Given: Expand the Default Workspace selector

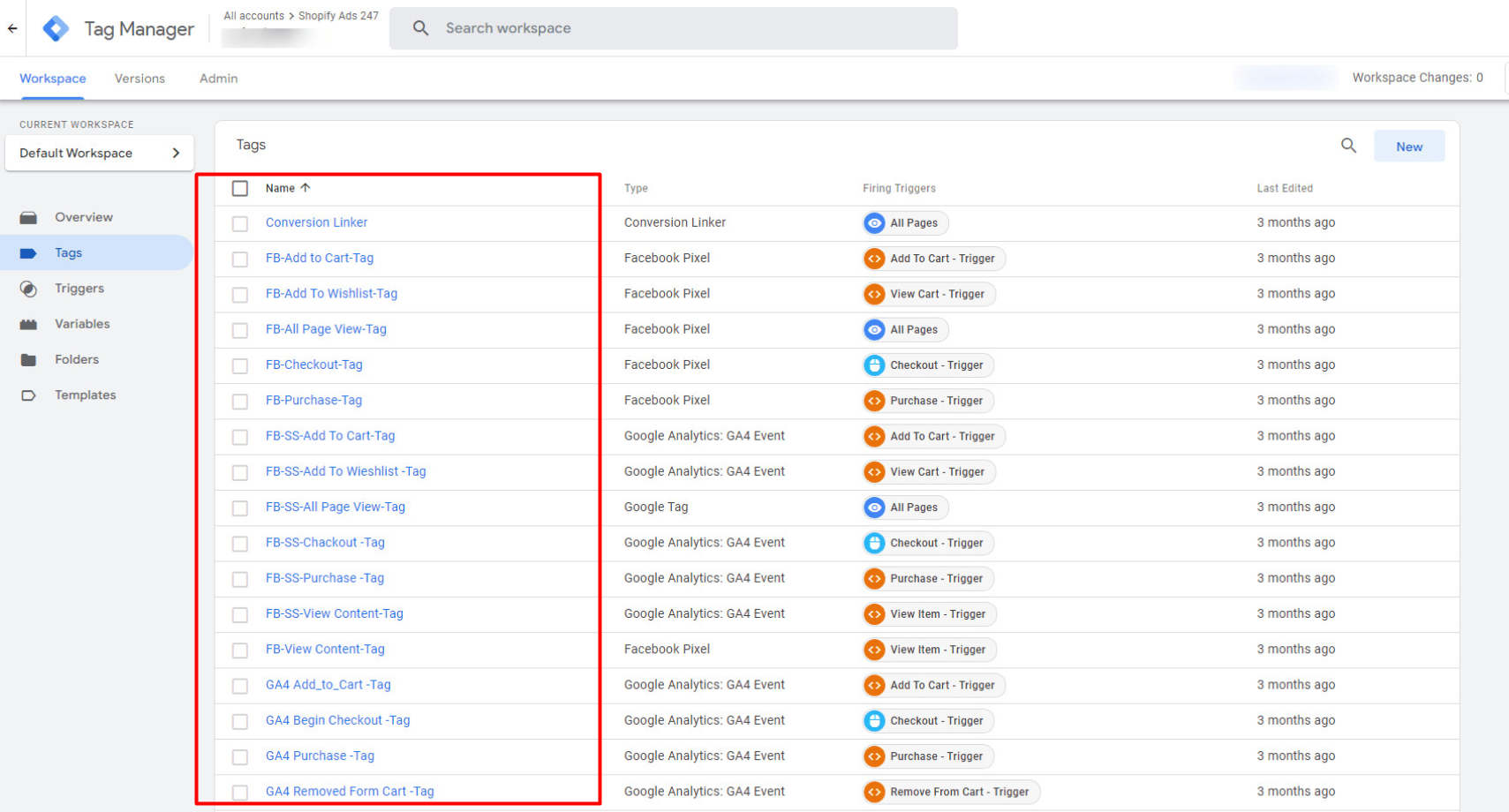Looking at the screenshot, I should [99, 153].
